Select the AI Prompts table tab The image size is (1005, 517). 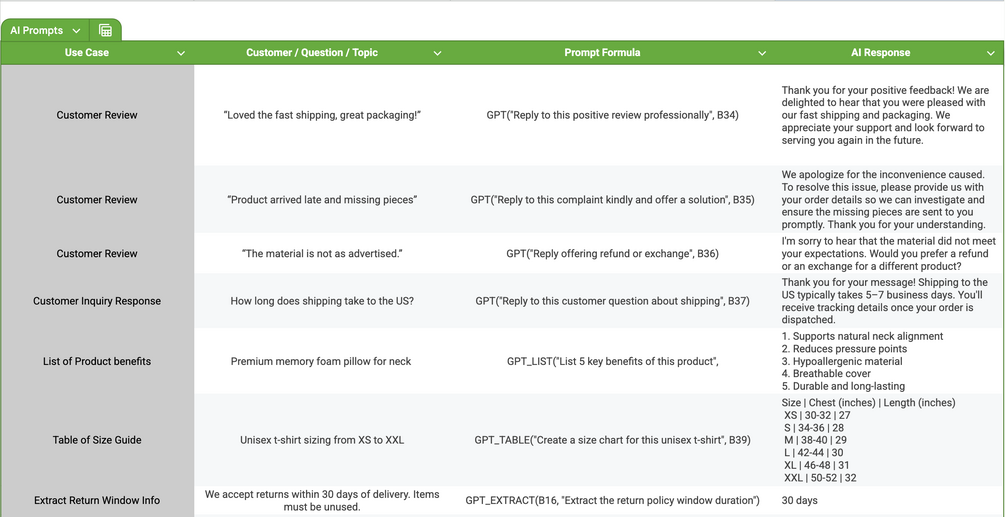37,31
